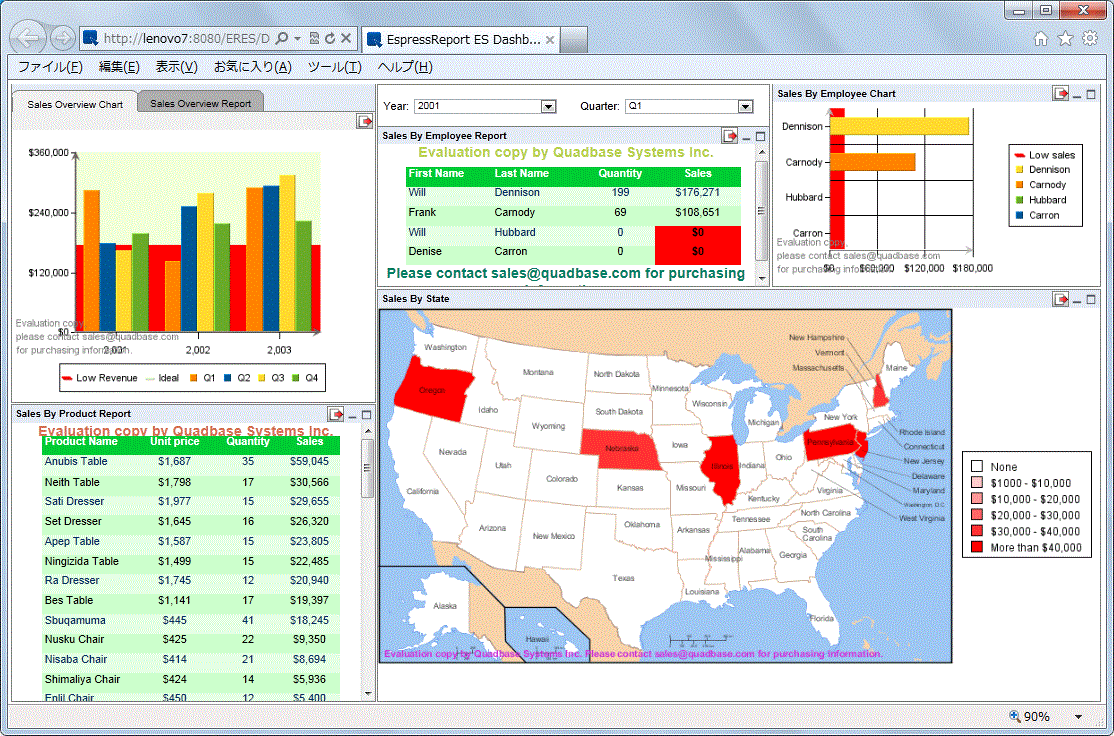
Task: Close the EspressReport ES Dashboard browser tab
Action: 549,40
